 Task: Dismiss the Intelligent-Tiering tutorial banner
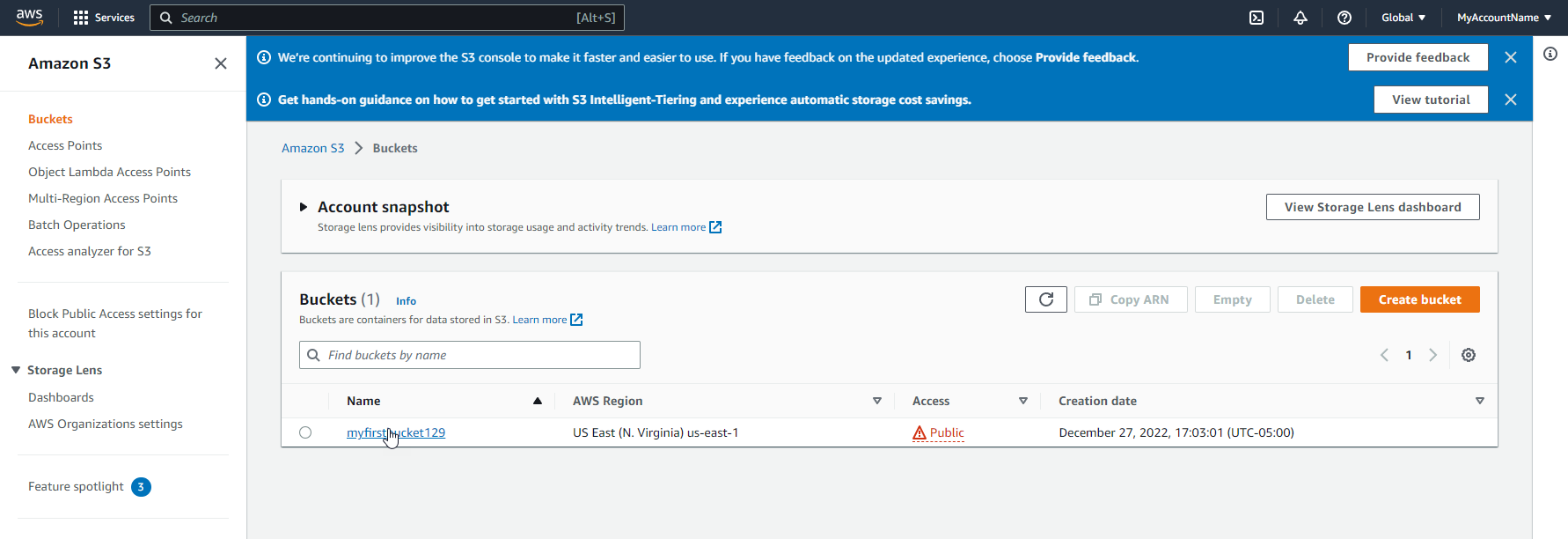[x=1510, y=100]
